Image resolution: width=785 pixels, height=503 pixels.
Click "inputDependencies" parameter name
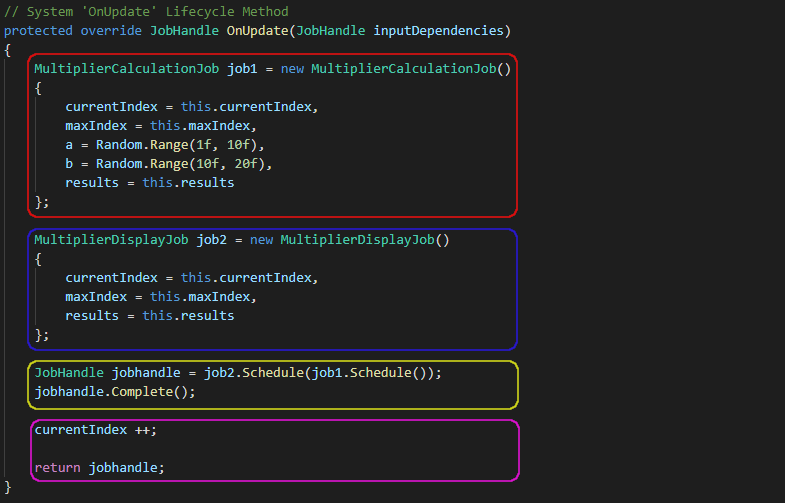tap(439, 31)
